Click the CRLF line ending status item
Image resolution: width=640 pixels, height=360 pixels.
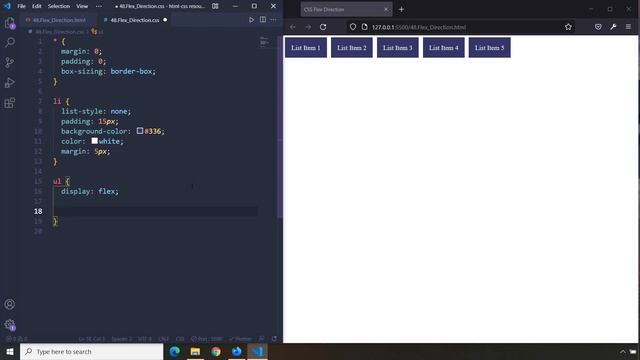coord(163,339)
